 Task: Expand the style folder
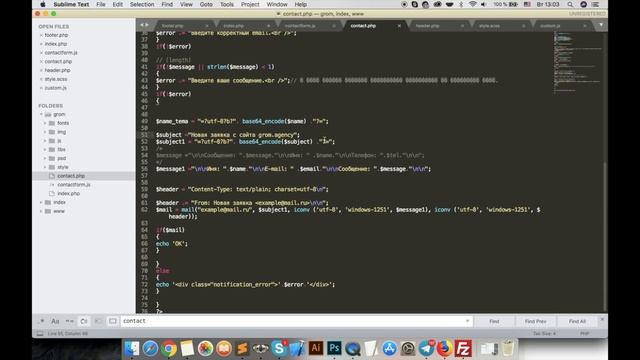tap(45, 167)
